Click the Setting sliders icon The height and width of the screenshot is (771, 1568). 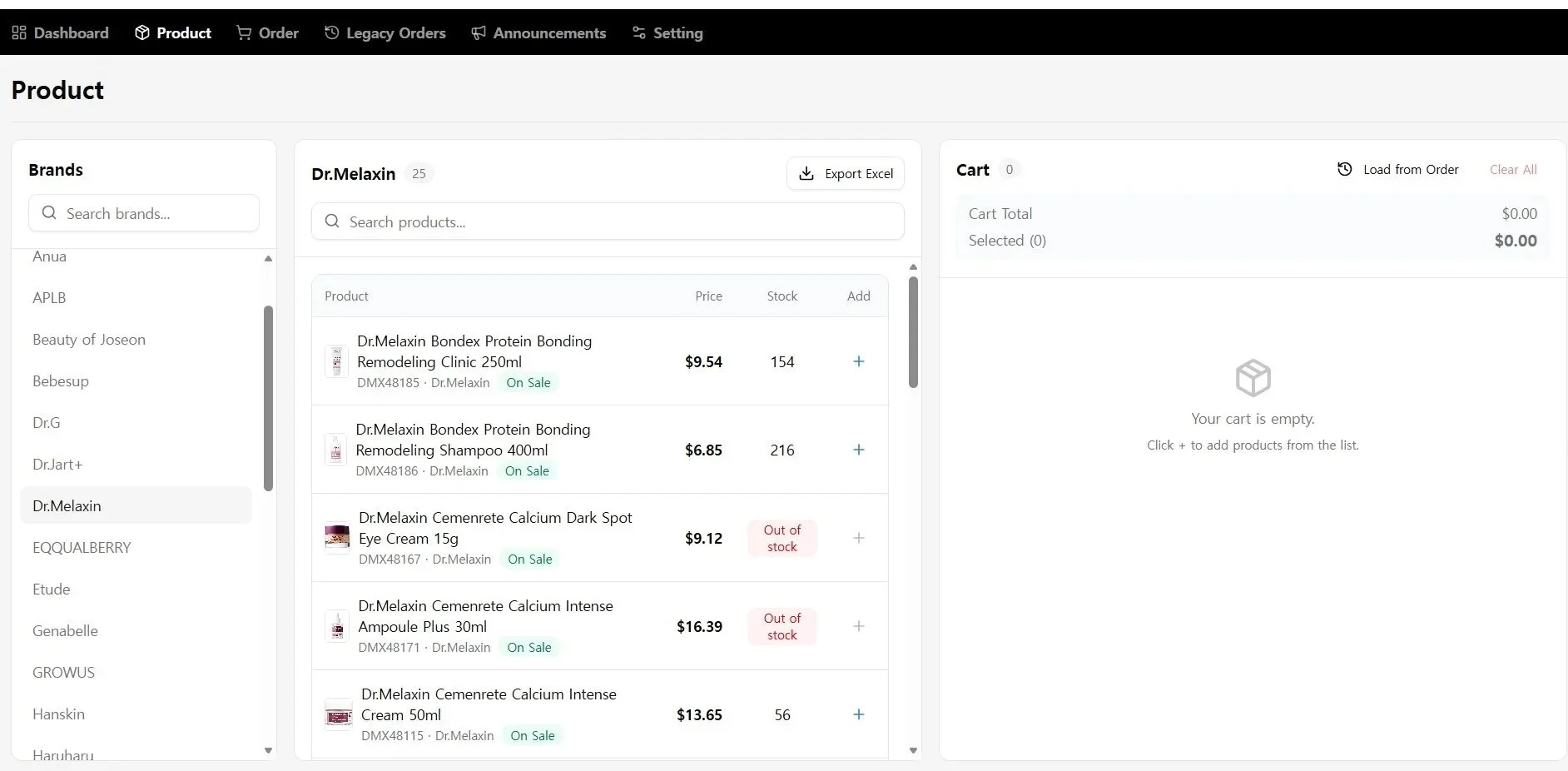[639, 33]
